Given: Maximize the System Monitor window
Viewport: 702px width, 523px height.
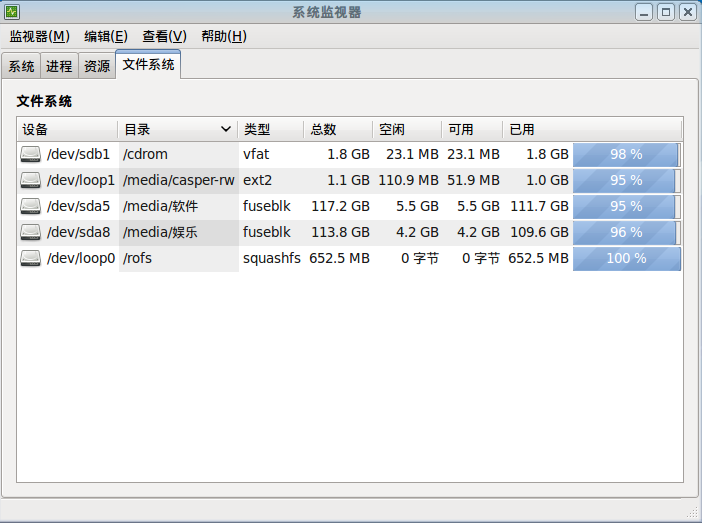Looking at the screenshot, I should 666,12.
